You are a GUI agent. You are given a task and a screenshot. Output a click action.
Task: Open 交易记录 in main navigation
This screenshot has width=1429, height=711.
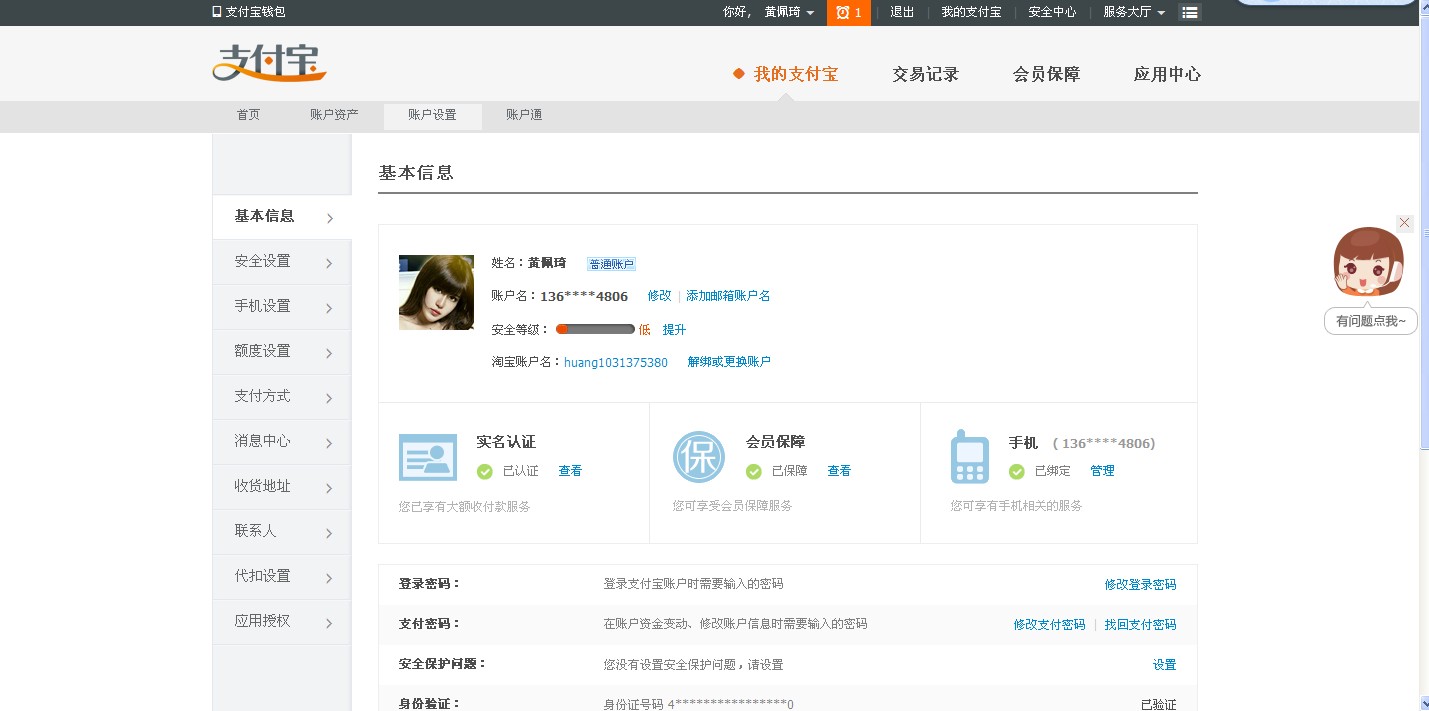coord(926,74)
